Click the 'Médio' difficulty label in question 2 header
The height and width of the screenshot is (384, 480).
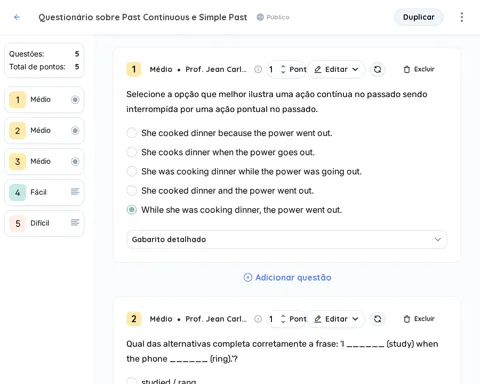pos(161,319)
